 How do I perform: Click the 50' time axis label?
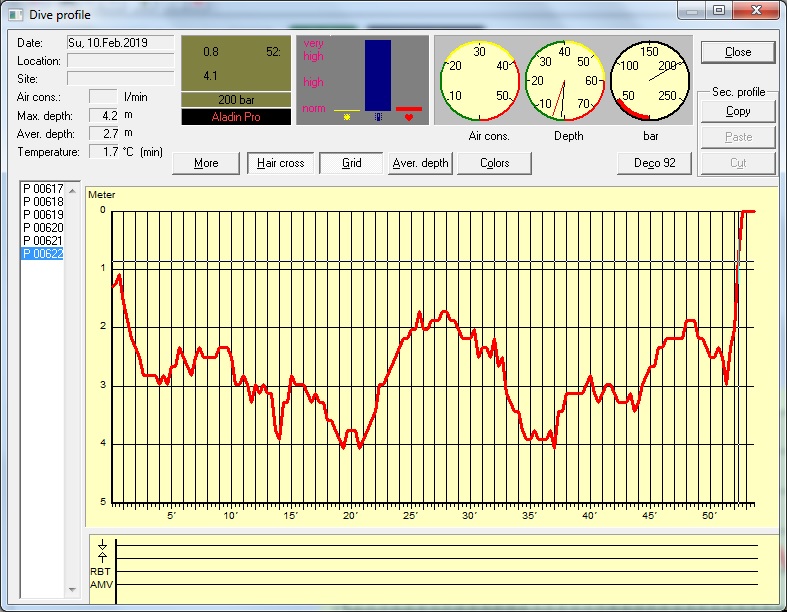(x=709, y=516)
